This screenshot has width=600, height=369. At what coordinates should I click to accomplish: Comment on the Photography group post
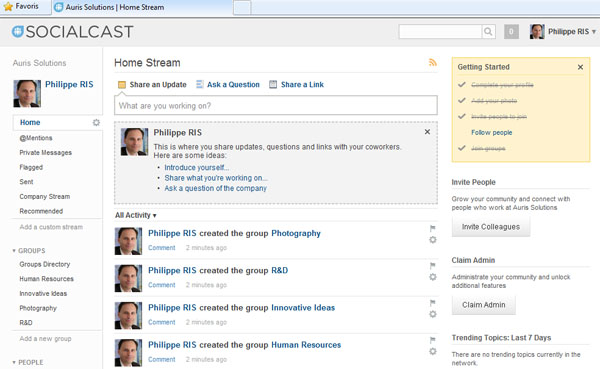161,248
